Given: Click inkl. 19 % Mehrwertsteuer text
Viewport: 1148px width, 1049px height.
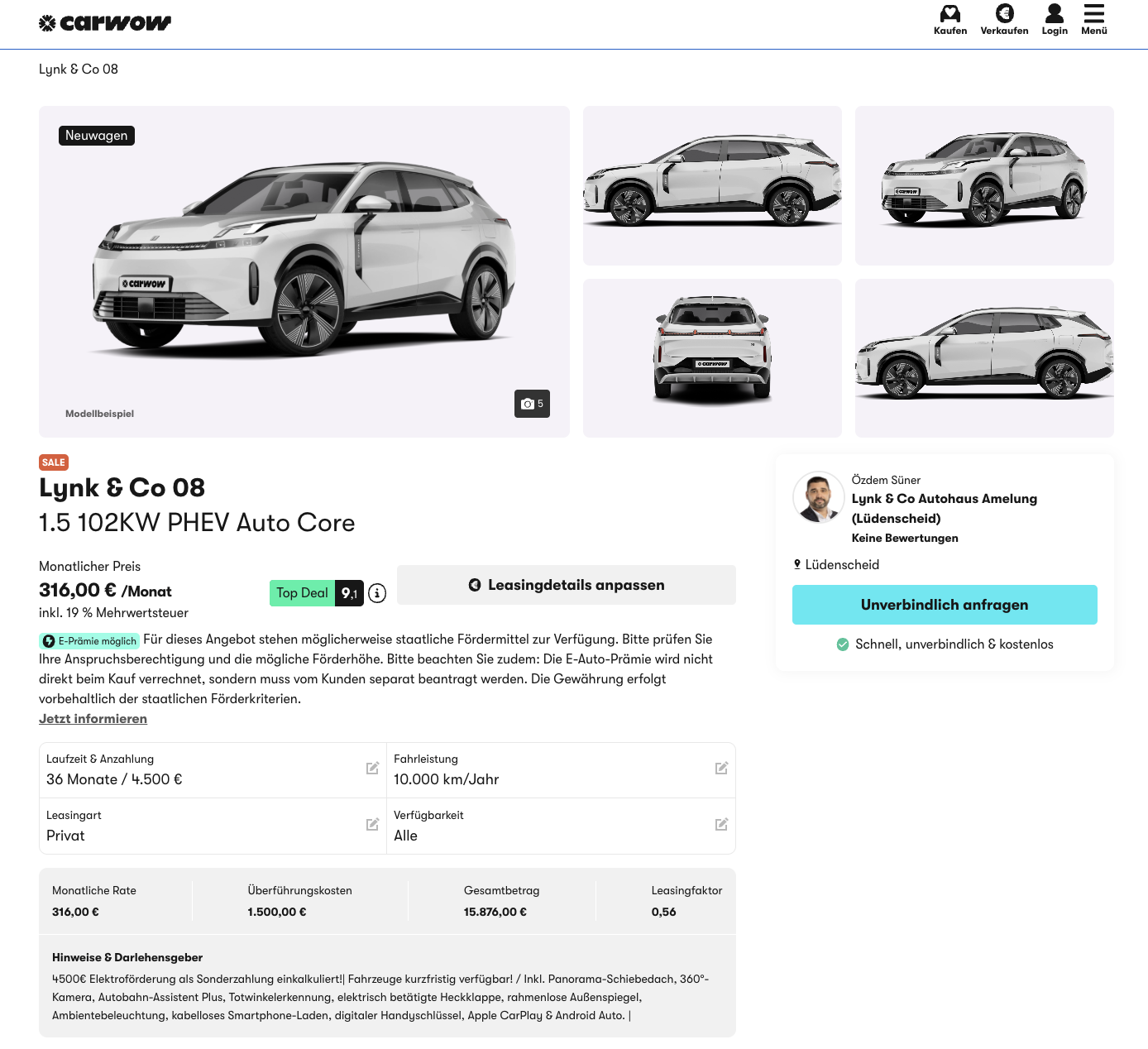Looking at the screenshot, I should click(x=113, y=613).
